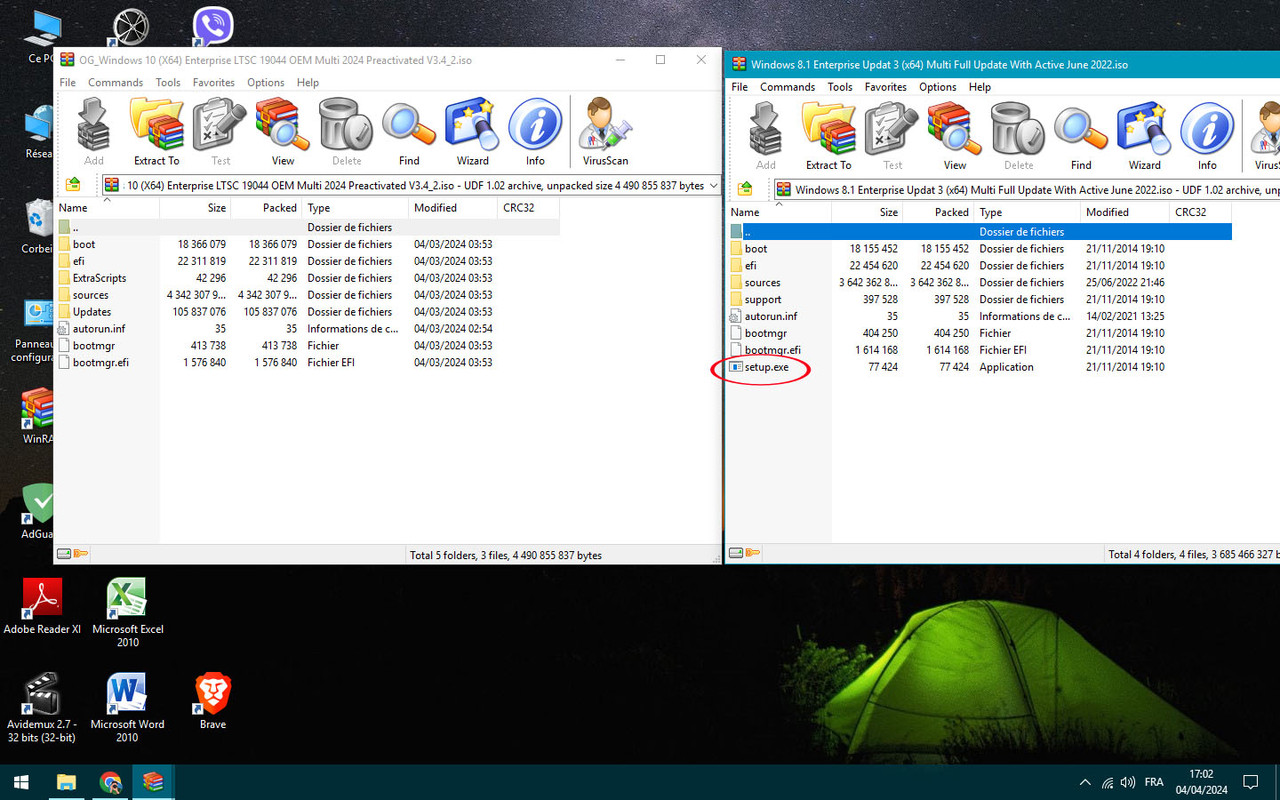Click volume icon in system tray
The height and width of the screenshot is (800, 1280).
point(1128,782)
